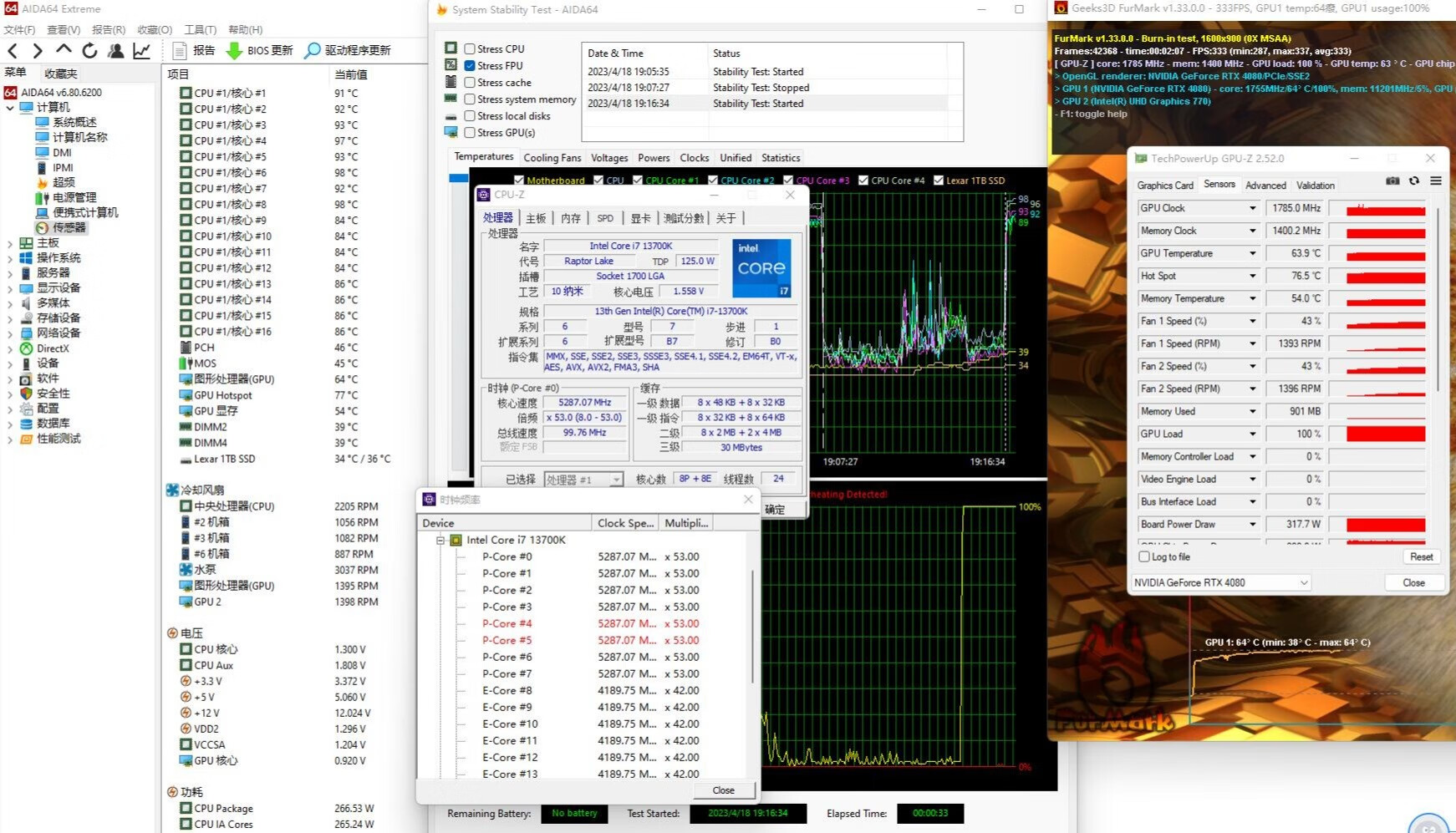1456x833 pixels.
Task: Open GPU Clock sensor dropdown
Action: (1252, 208)
